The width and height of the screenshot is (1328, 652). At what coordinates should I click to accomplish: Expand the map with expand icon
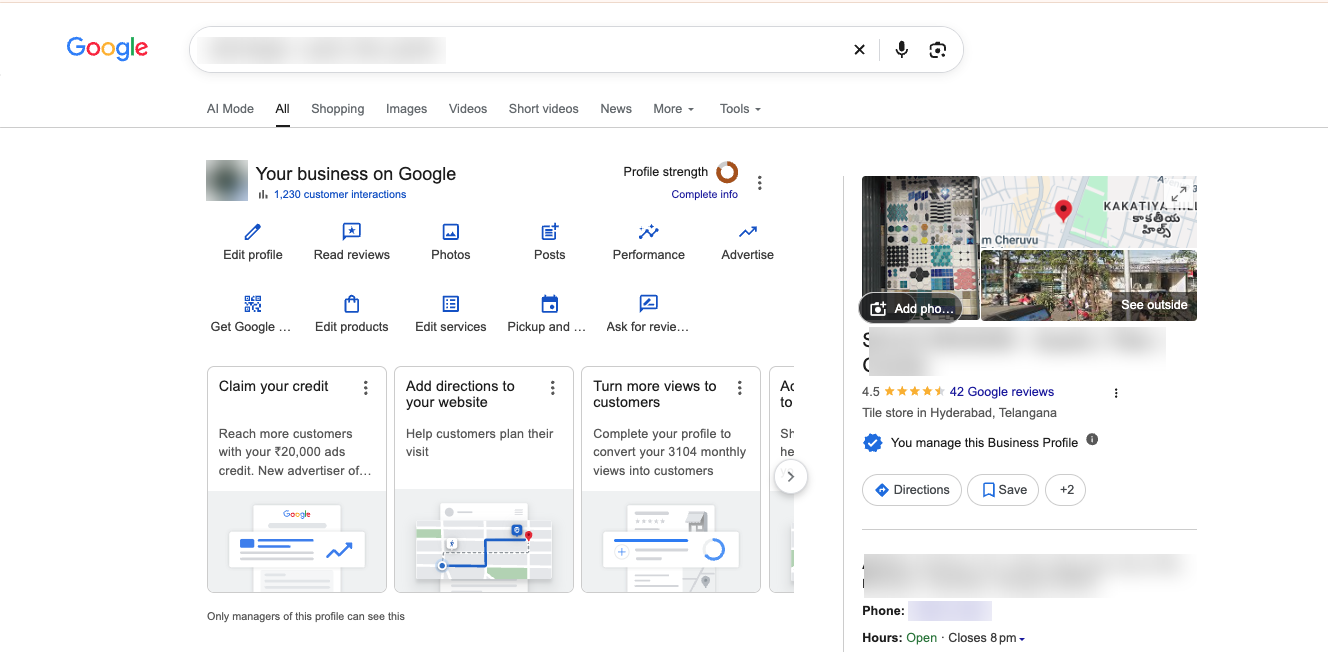[1179, 193]
